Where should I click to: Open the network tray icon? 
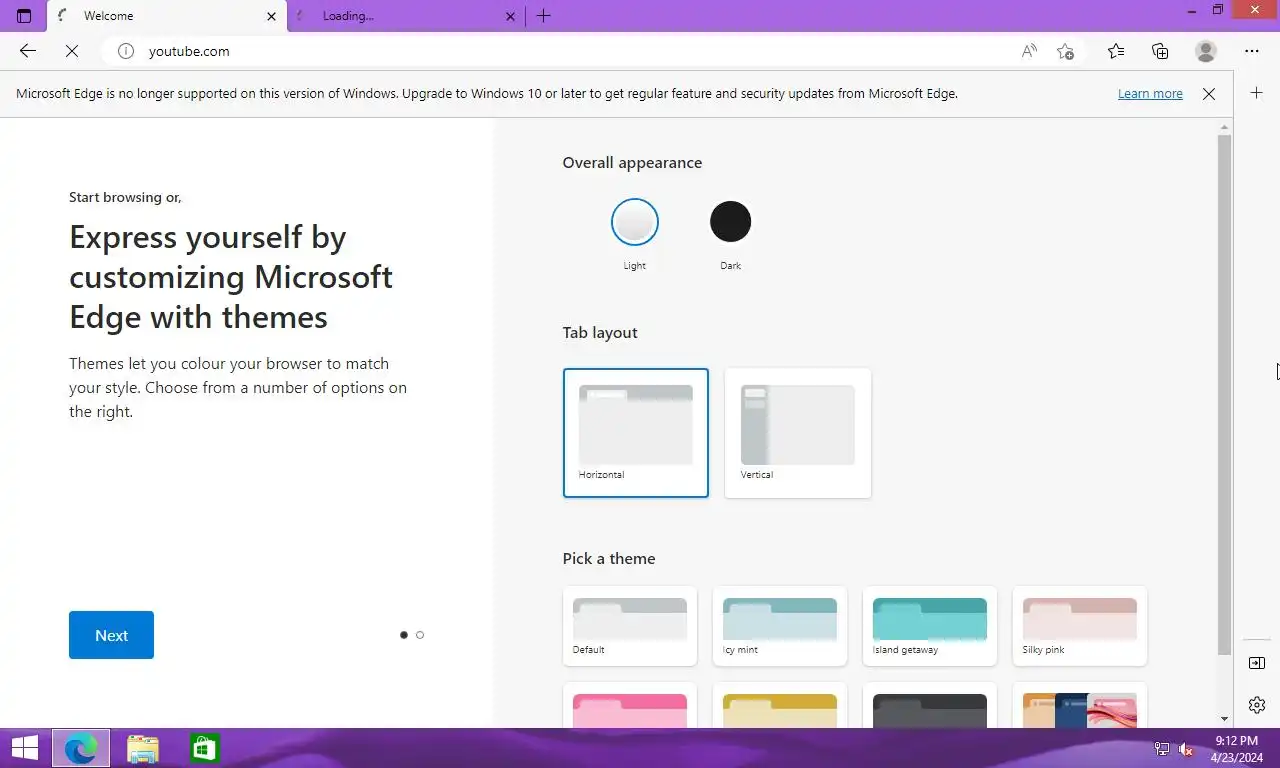click(x=1162, y=749)
